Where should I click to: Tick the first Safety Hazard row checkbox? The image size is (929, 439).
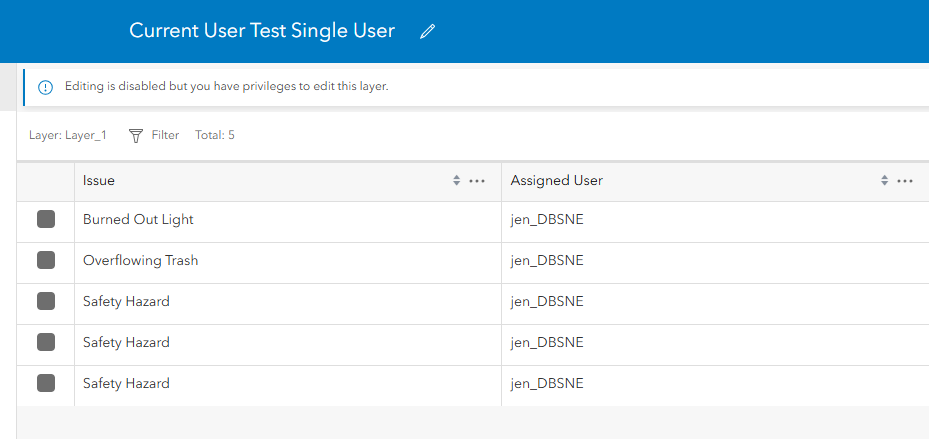[x=46, y=302]
